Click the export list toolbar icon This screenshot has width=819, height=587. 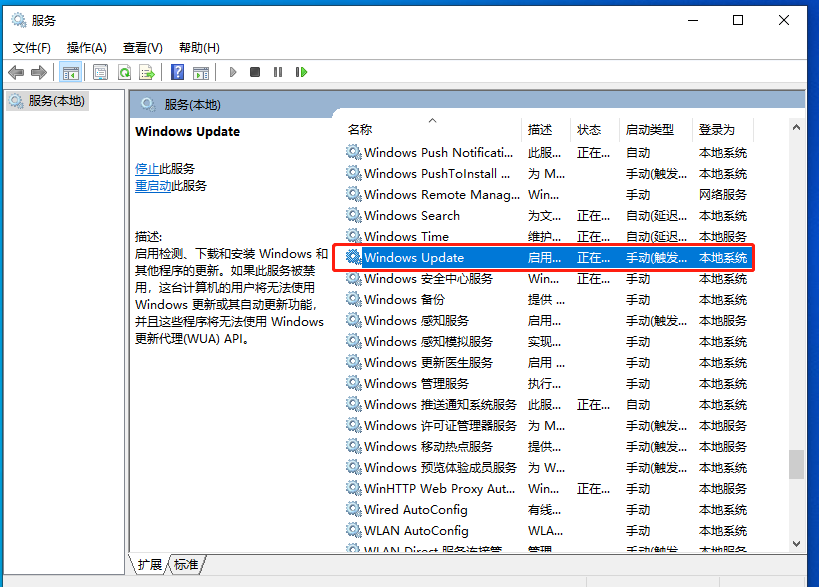pyautogui.click(x=147, y=71)
